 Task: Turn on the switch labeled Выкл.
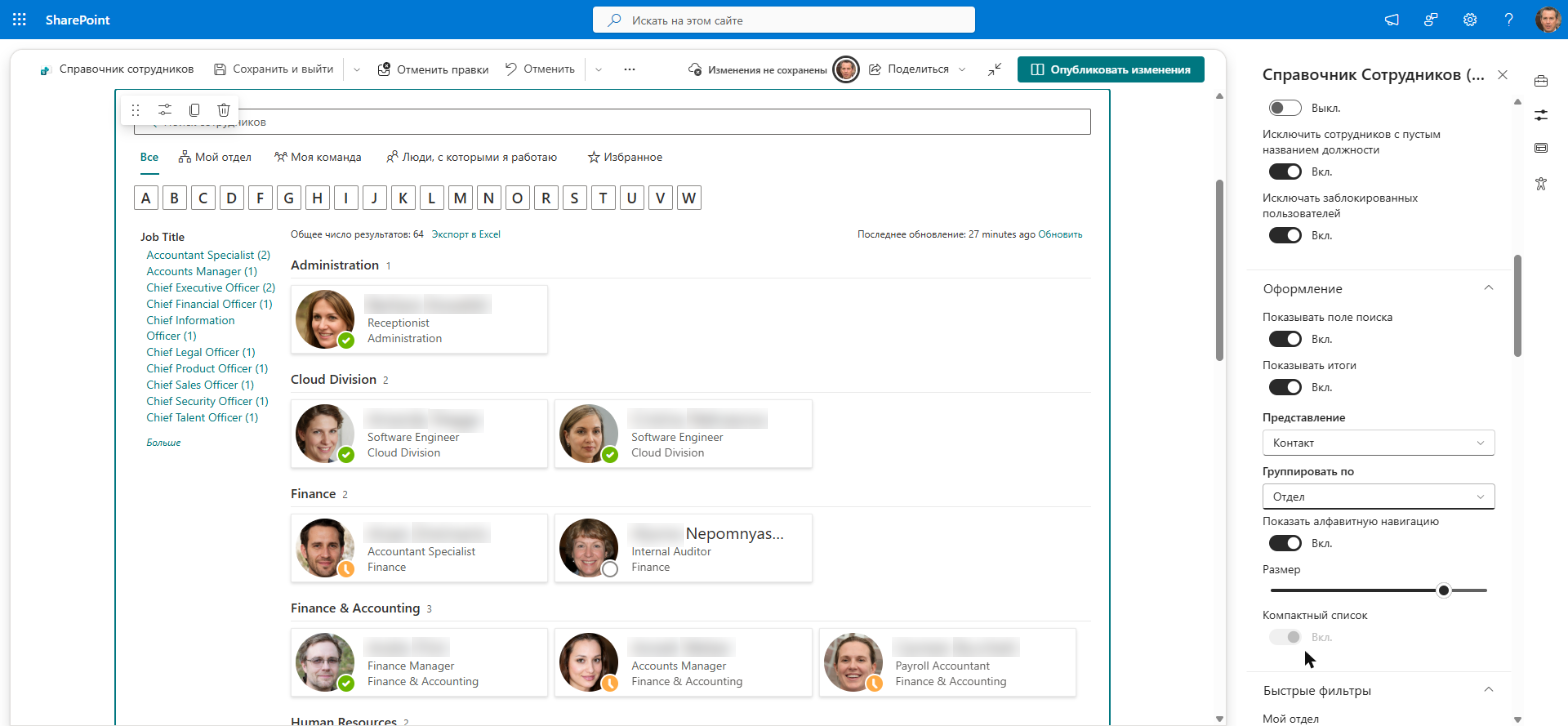pos(1285,107)
